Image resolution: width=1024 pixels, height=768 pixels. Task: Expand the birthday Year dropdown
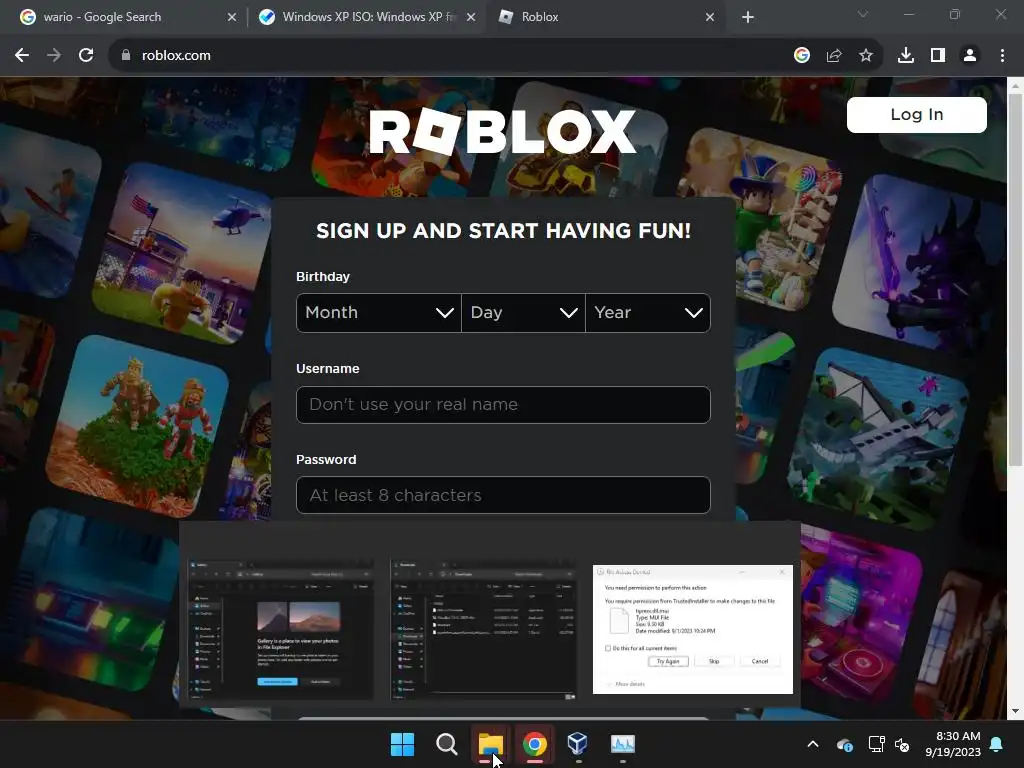click(x=648, y=313)
